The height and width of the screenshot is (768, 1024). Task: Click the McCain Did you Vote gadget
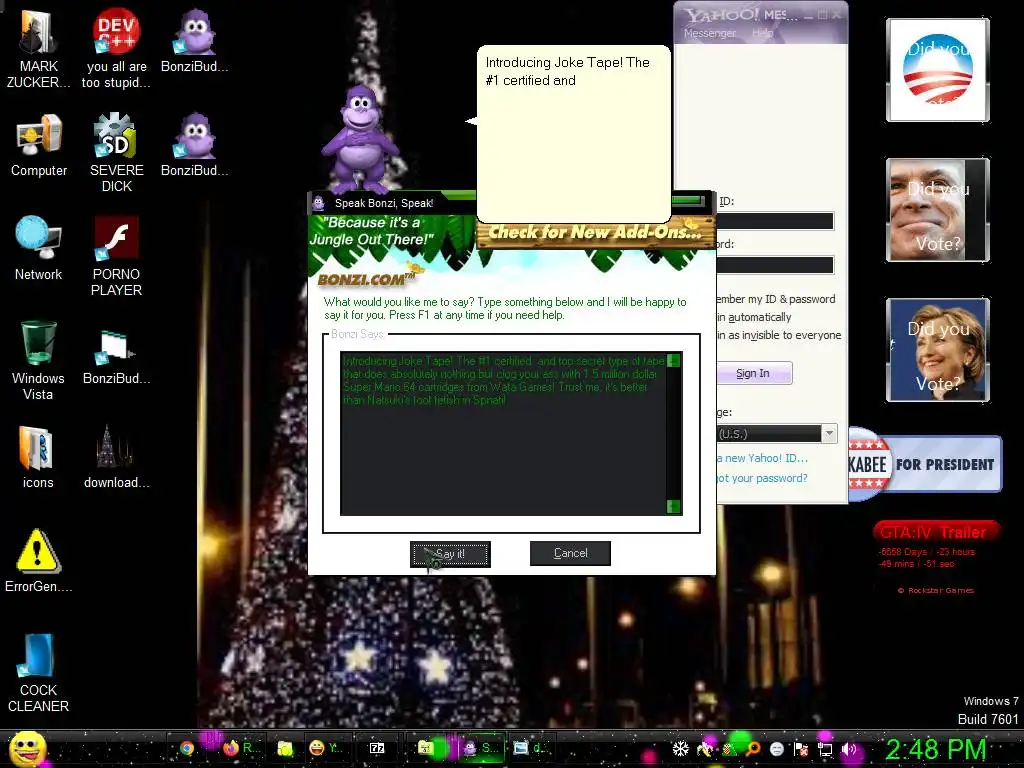(938, 210)
